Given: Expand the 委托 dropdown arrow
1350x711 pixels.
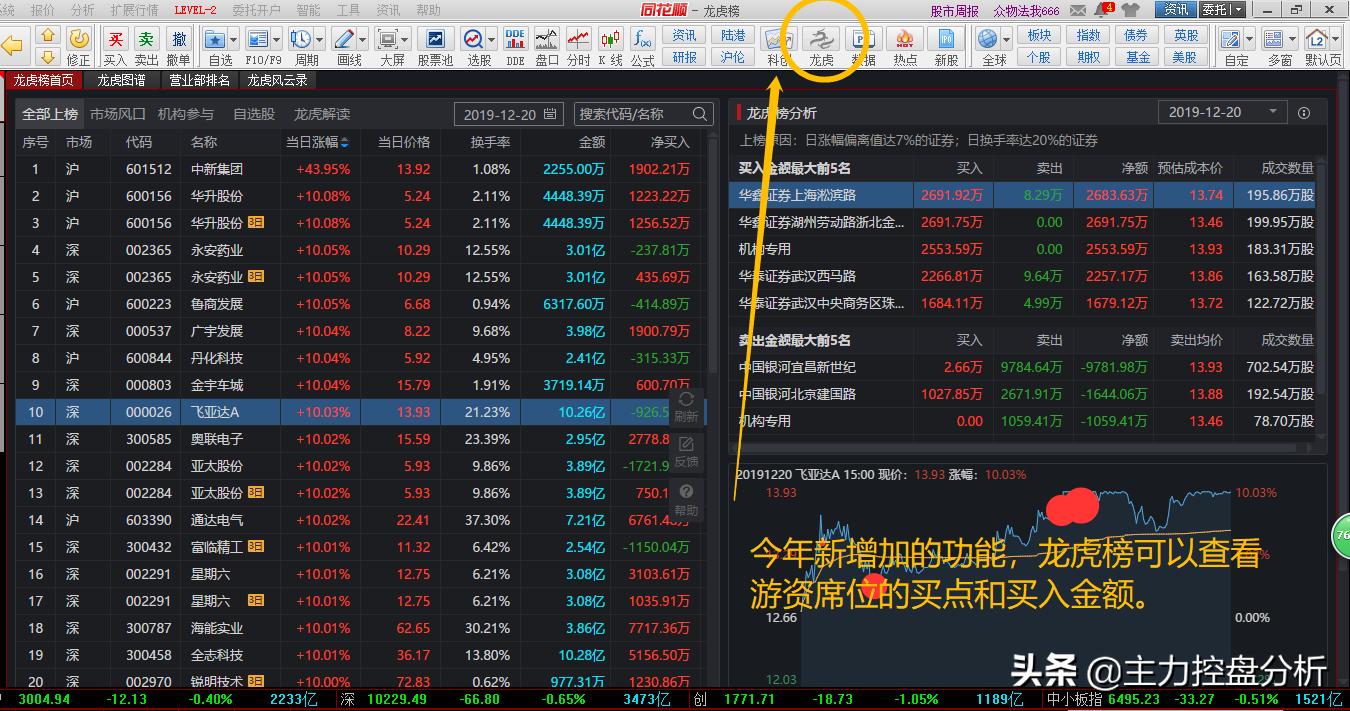Looking at the screenshot, I should click(1238, 10).
